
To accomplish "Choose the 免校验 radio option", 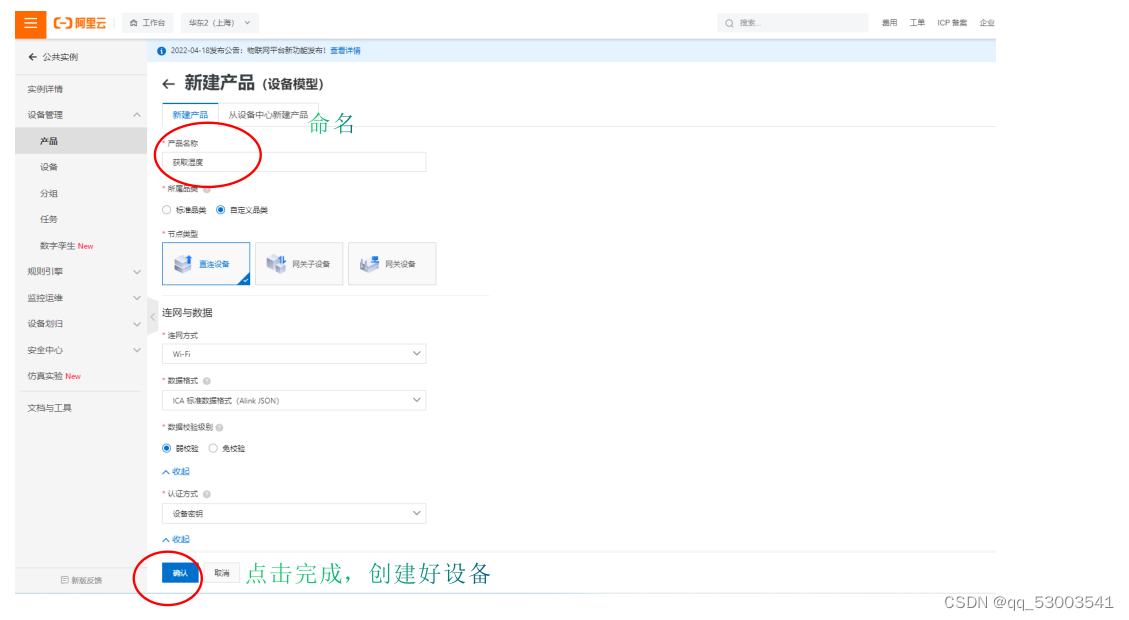I will pos(213,449).
